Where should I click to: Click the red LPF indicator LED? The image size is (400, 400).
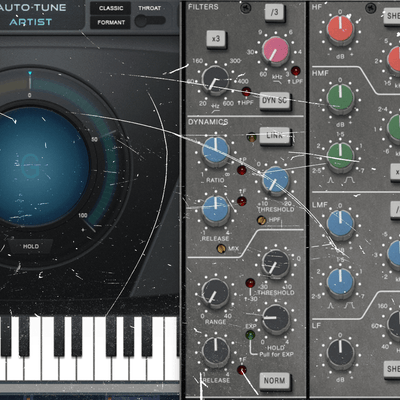point(295,71)
